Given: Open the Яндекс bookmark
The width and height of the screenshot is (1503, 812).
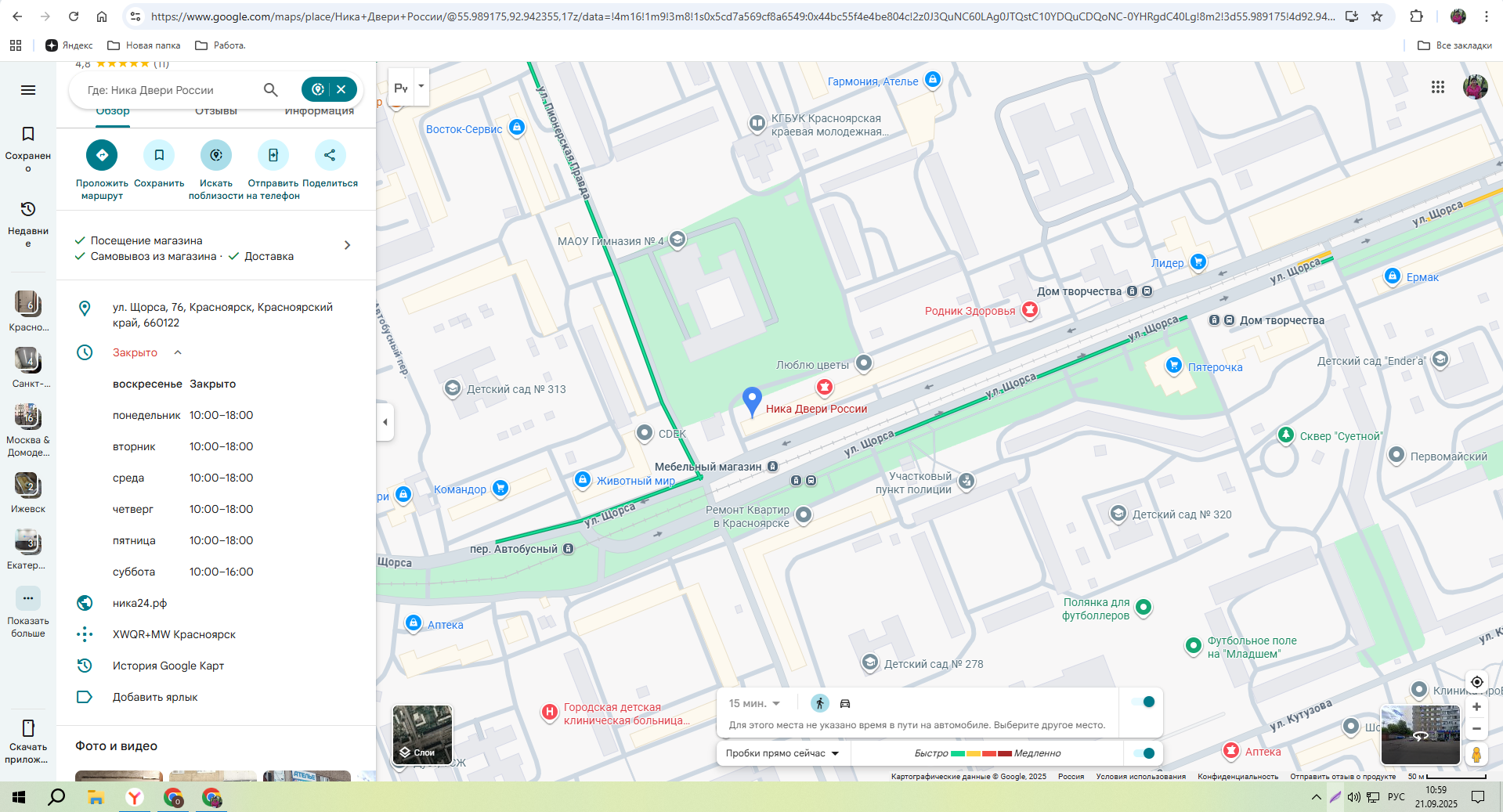Looking at the screenshot, I should pyautogui.click(x=69, y=45).
